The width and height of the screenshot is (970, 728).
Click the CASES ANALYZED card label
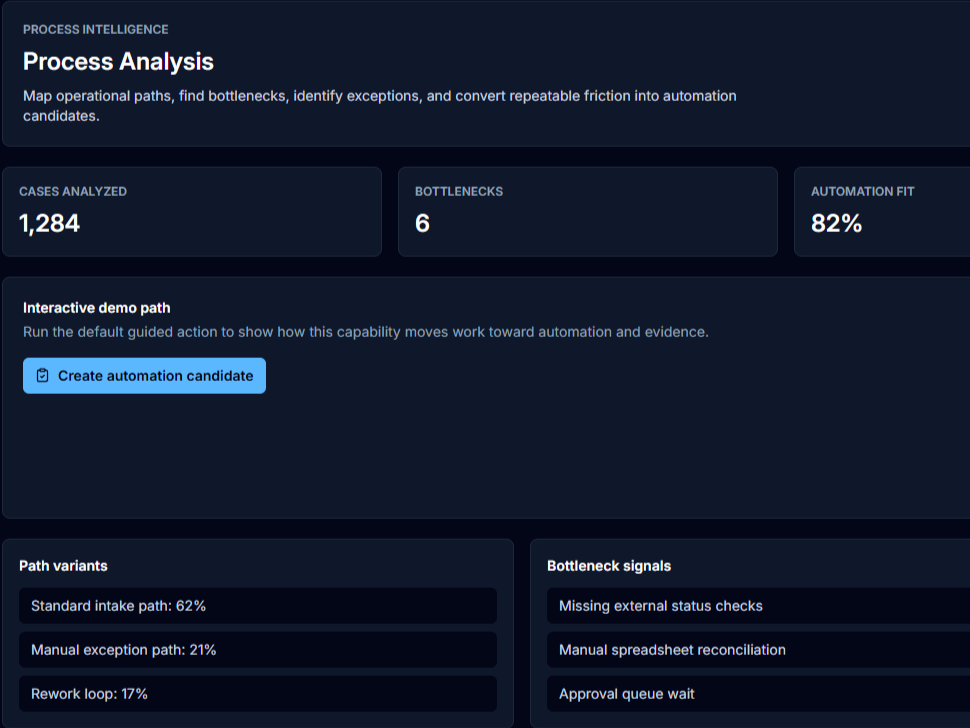(x=73, y=191)
